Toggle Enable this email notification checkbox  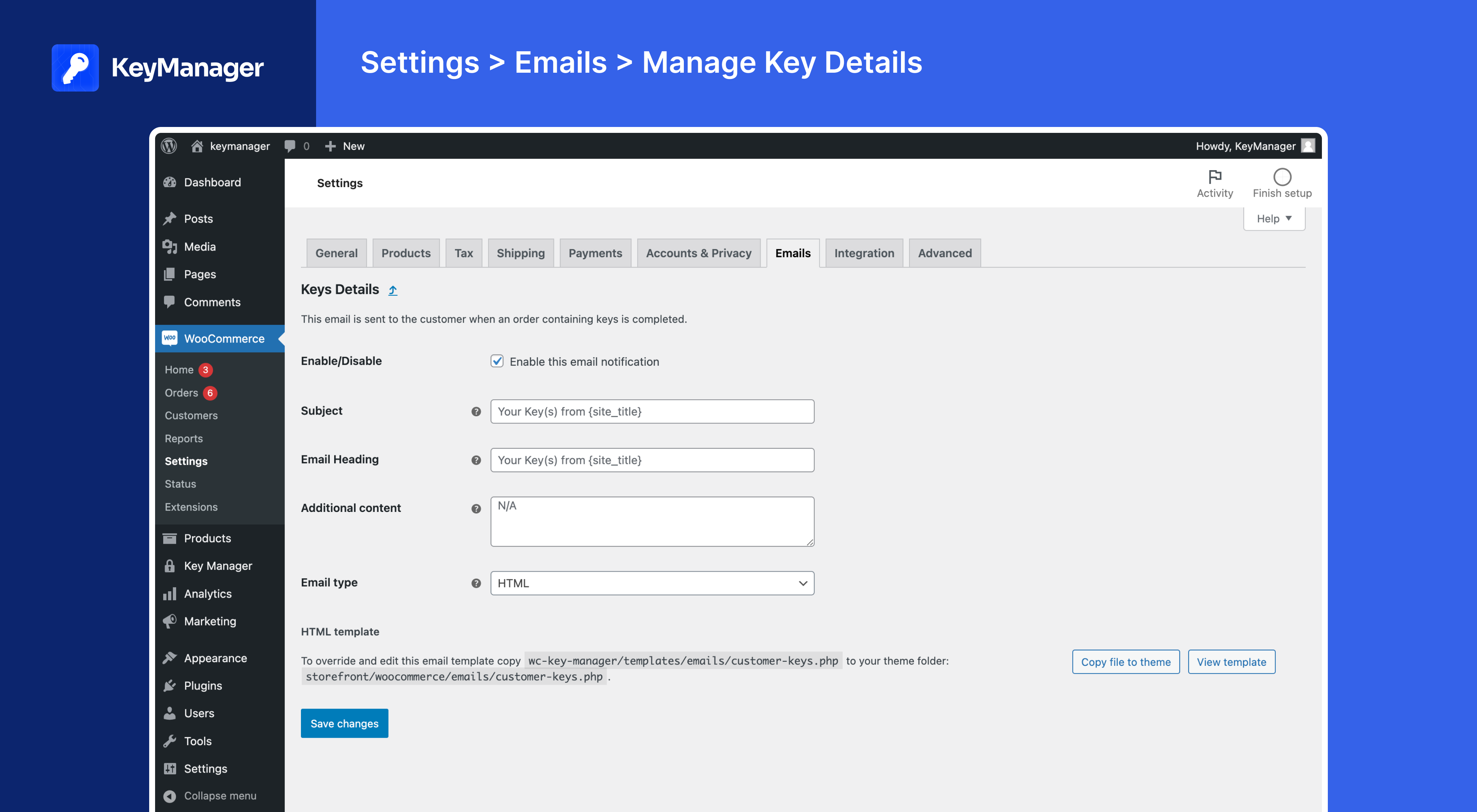pyautogui.click(x=497, y=361)
